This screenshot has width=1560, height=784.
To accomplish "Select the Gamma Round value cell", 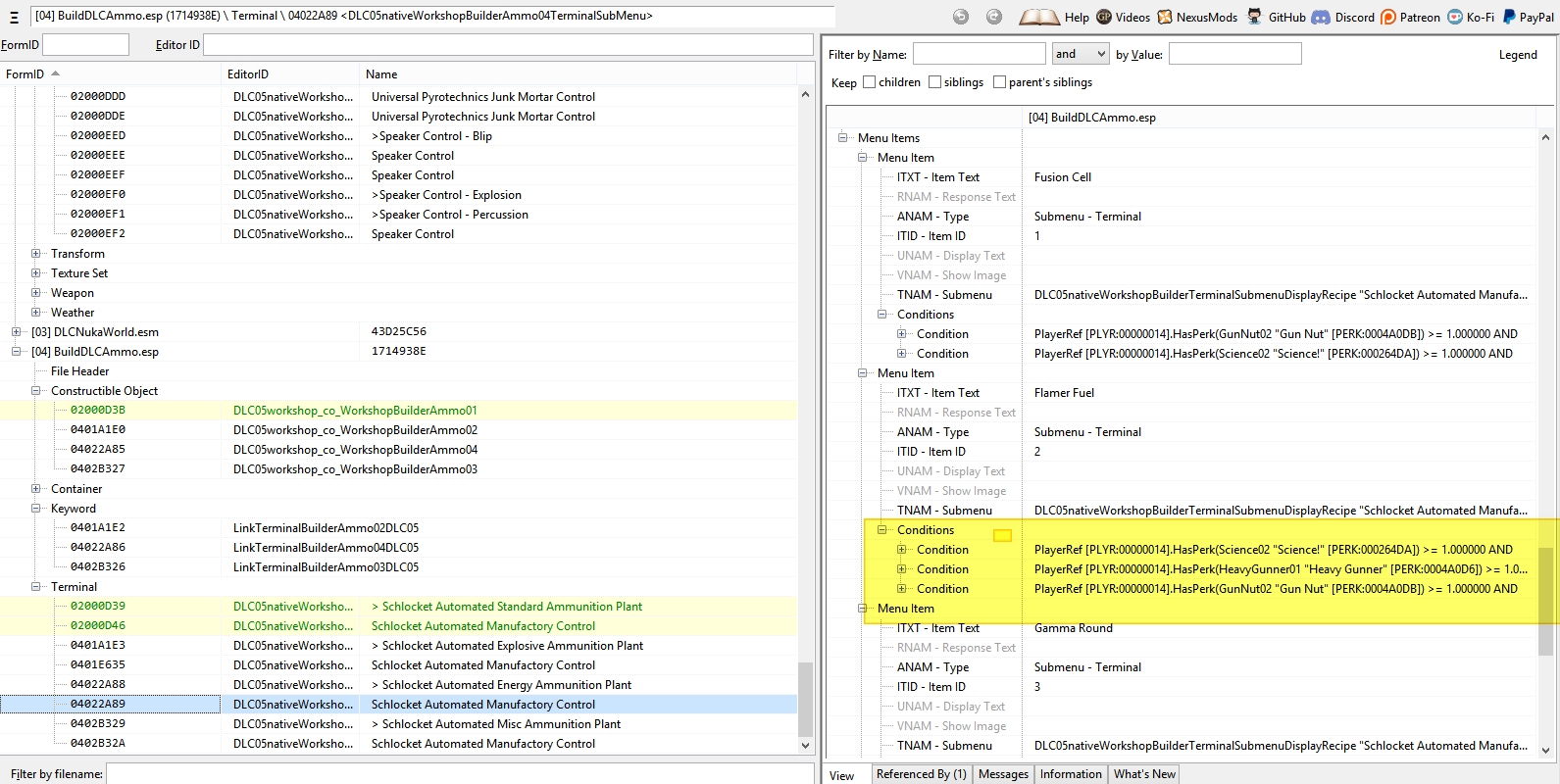I will (x=1280, y=628).
